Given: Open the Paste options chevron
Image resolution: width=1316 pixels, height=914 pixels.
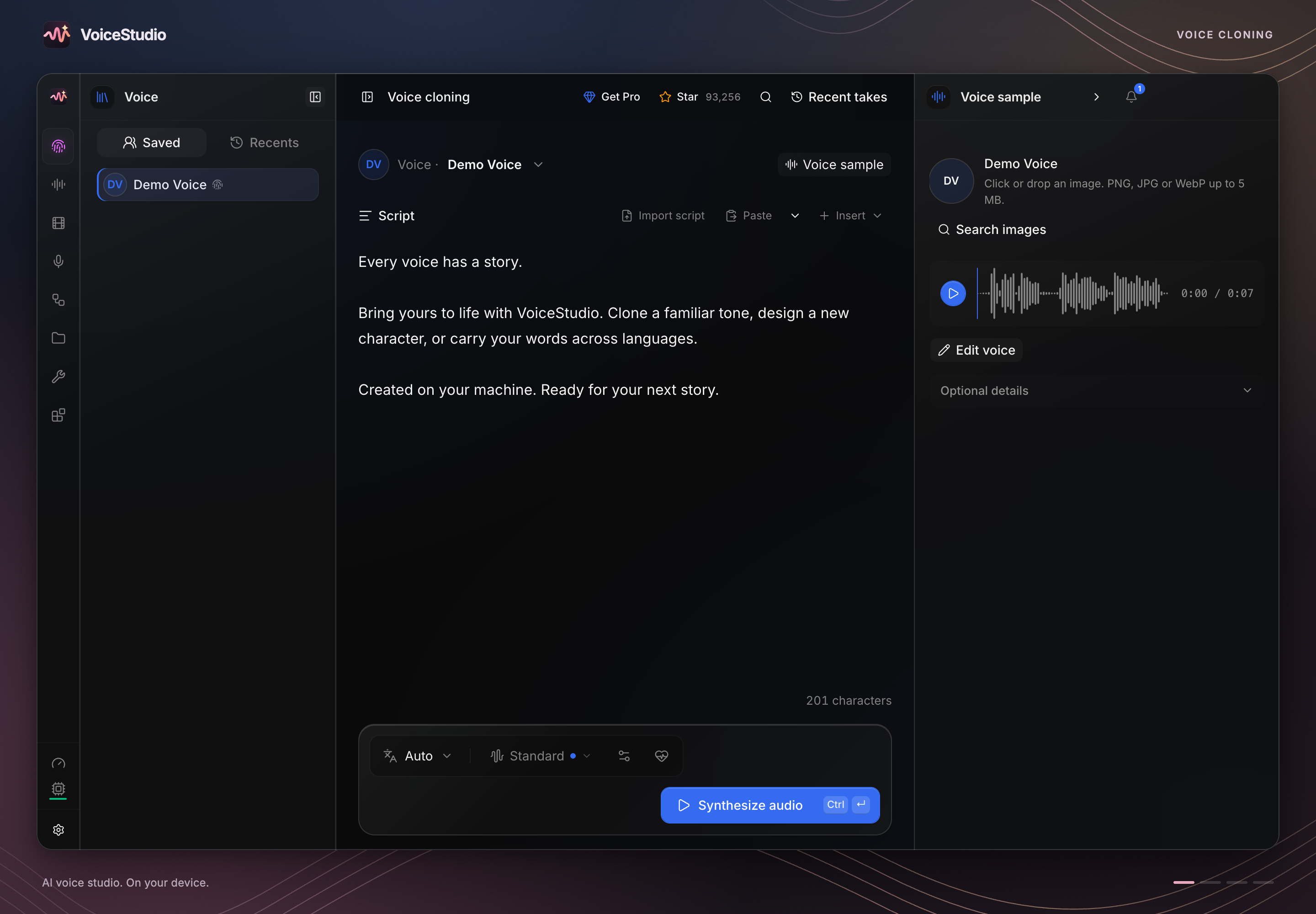Looking at the screenshot, I should 795,215.
